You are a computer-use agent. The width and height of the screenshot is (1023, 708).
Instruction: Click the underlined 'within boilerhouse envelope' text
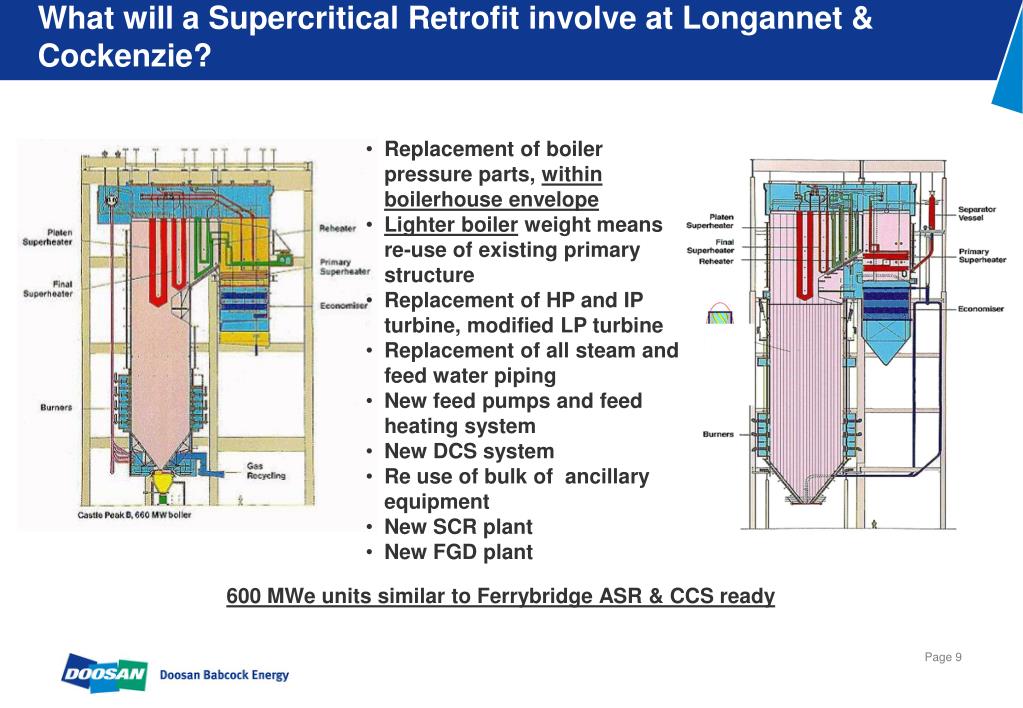point(493,187)
